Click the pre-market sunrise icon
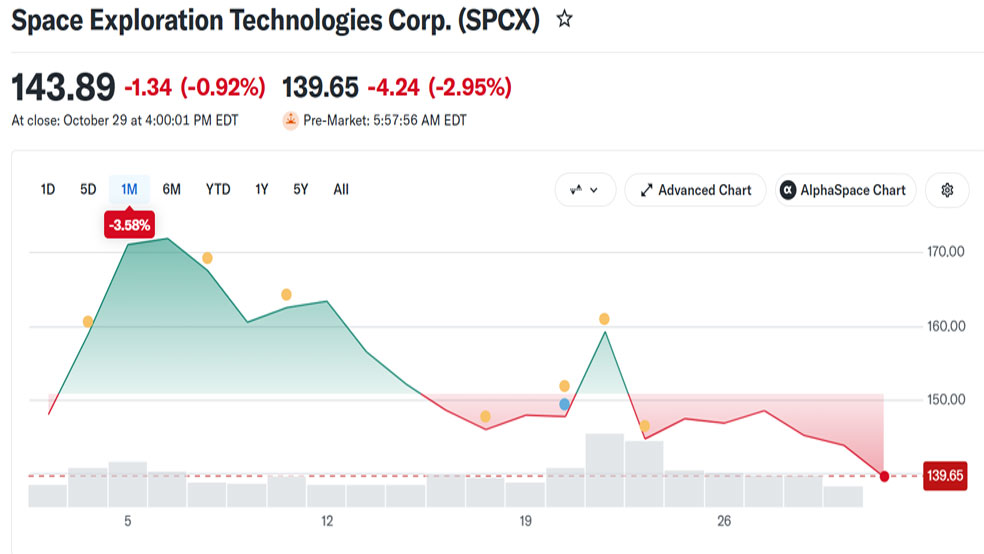This screenshot has width=984, height=554. 290,120
